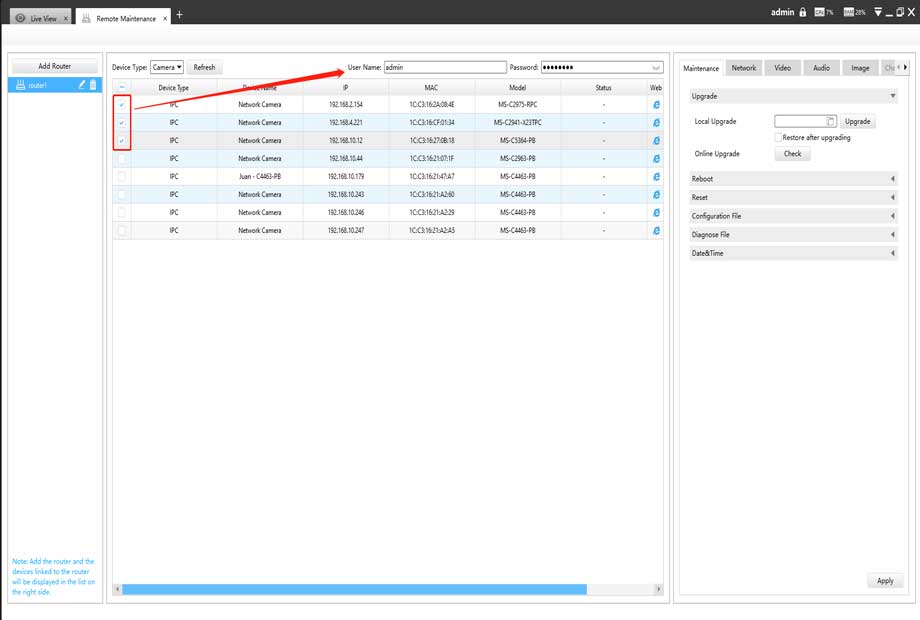Enable Restore after upgrading checkbox
The height and width of the screenshot is (620, 920).
tap(779, 137)
